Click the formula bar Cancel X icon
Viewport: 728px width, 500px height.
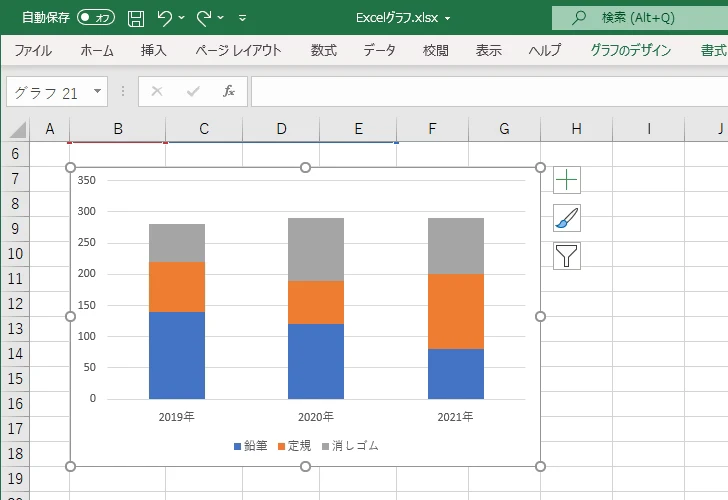coord(157,91)
